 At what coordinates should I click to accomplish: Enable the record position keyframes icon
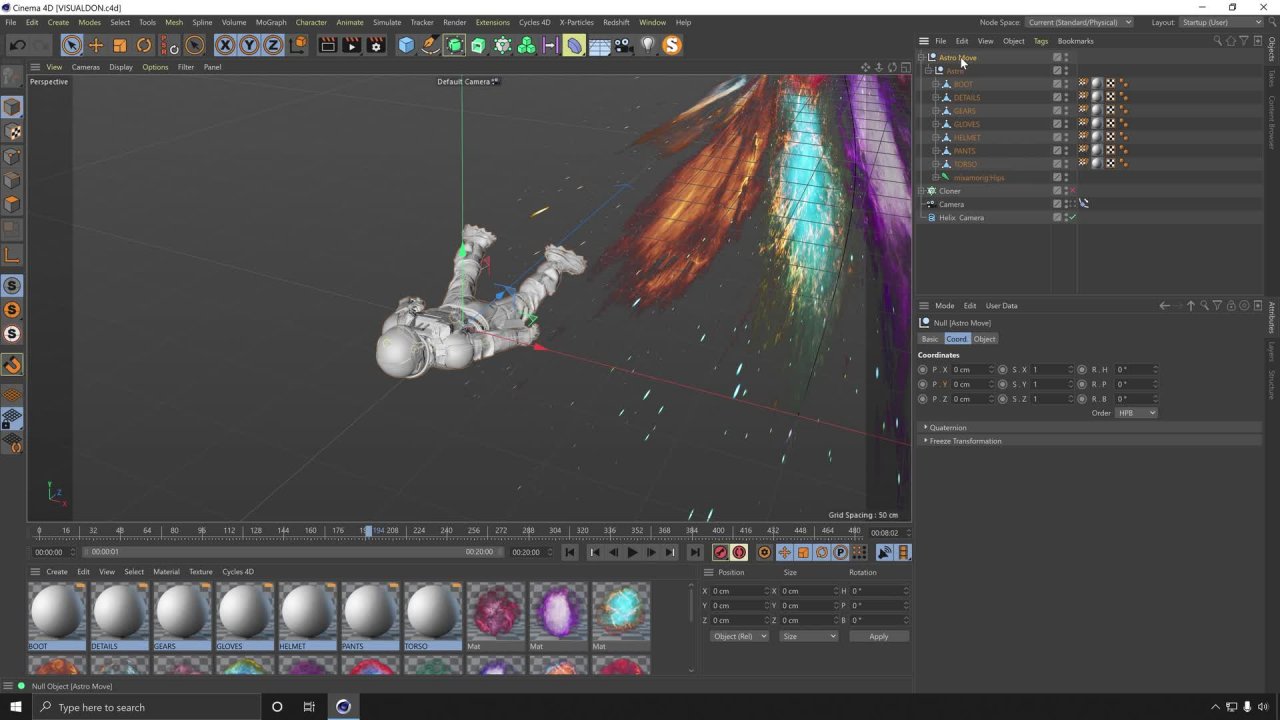point(785,552)
